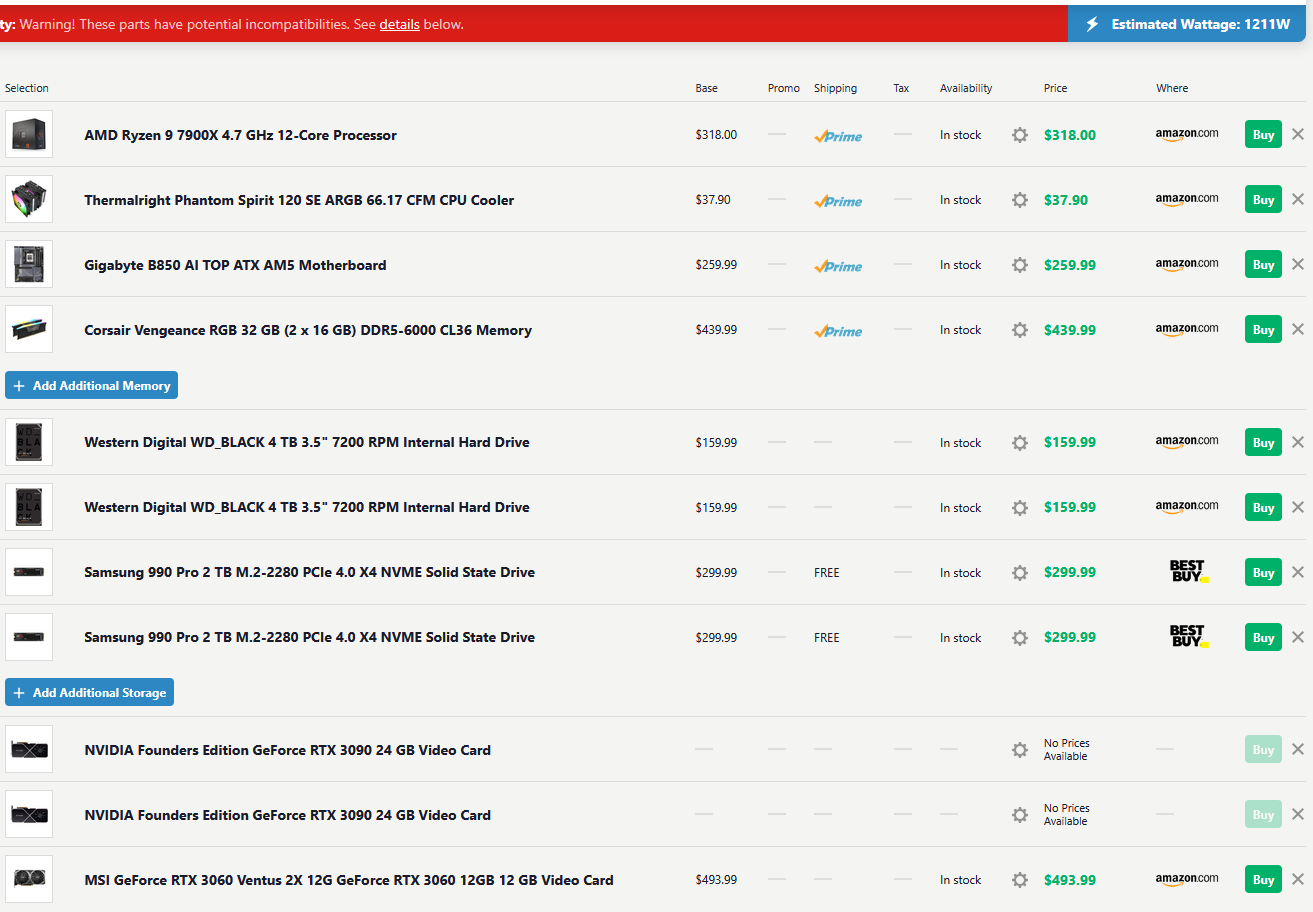Click the thumbnail of the first WD_BLACK drive
This screenshot has width=1313, height=912.
(29, 442)
